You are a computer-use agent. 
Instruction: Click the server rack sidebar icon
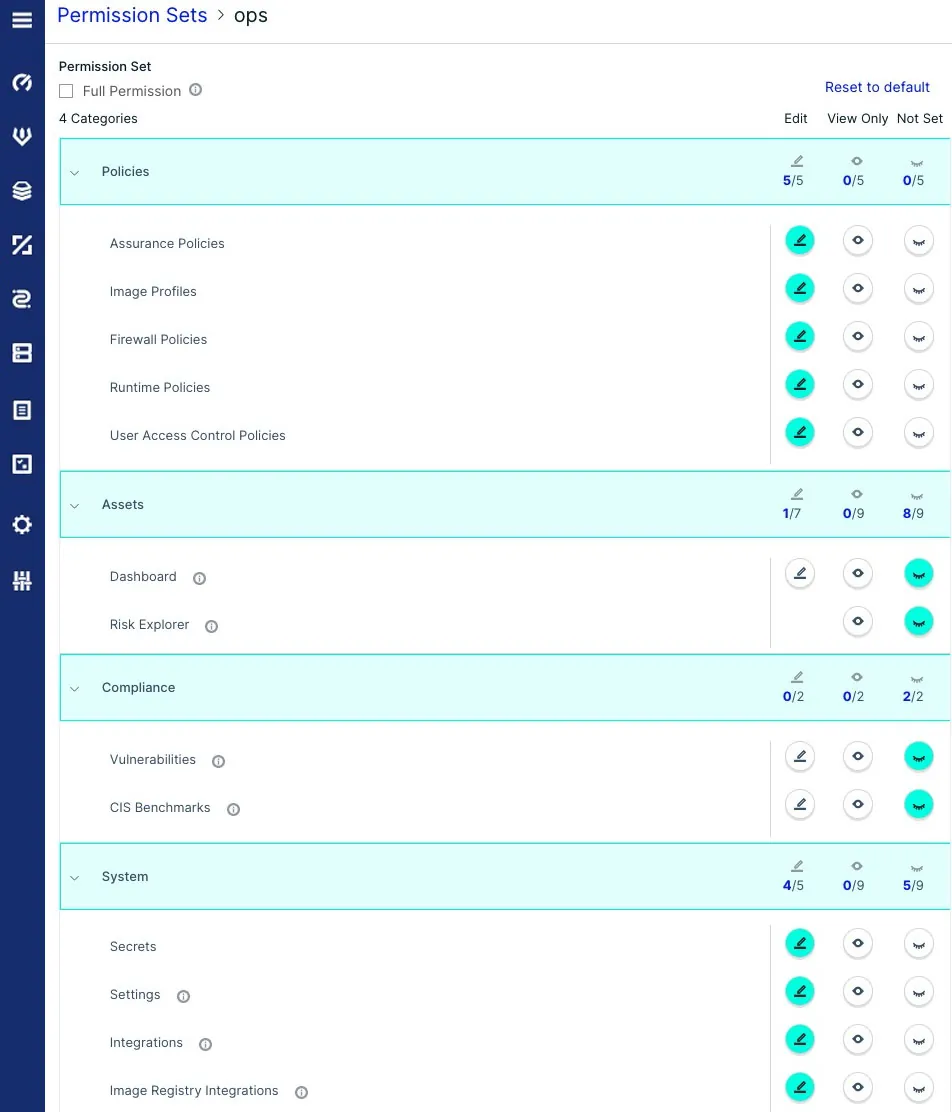pos(22,353)
